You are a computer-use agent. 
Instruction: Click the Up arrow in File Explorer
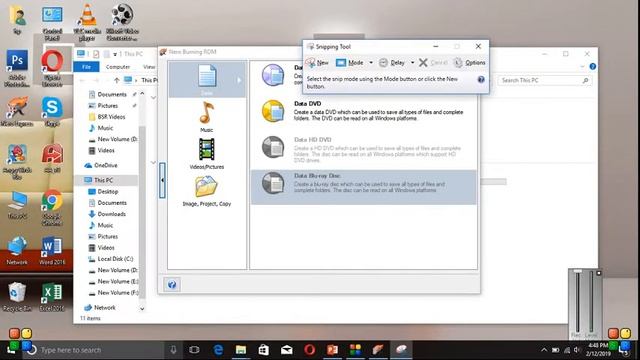click(117, 80)
